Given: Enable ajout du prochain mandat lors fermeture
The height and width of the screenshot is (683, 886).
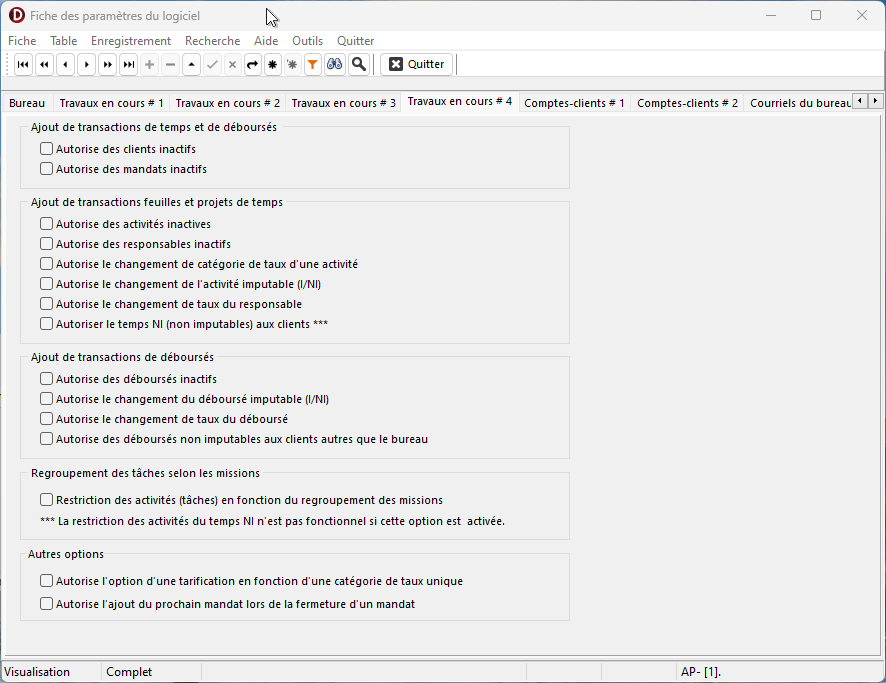Looking at the screenshot, I should click(46, 604).
